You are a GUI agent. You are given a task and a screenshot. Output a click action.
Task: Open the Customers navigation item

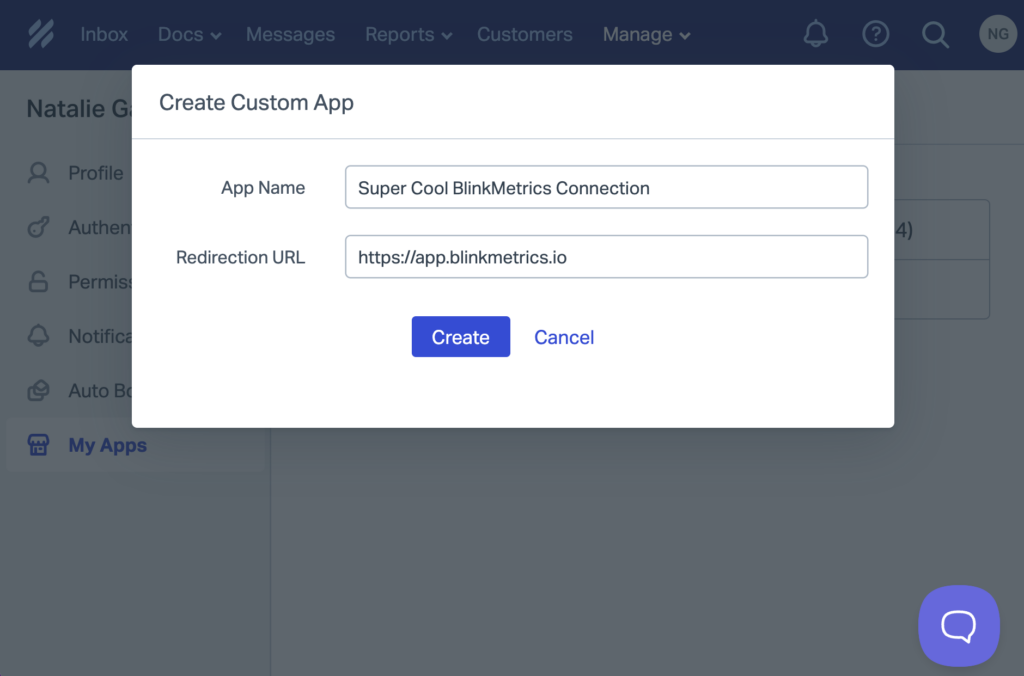tap(524, 34)
